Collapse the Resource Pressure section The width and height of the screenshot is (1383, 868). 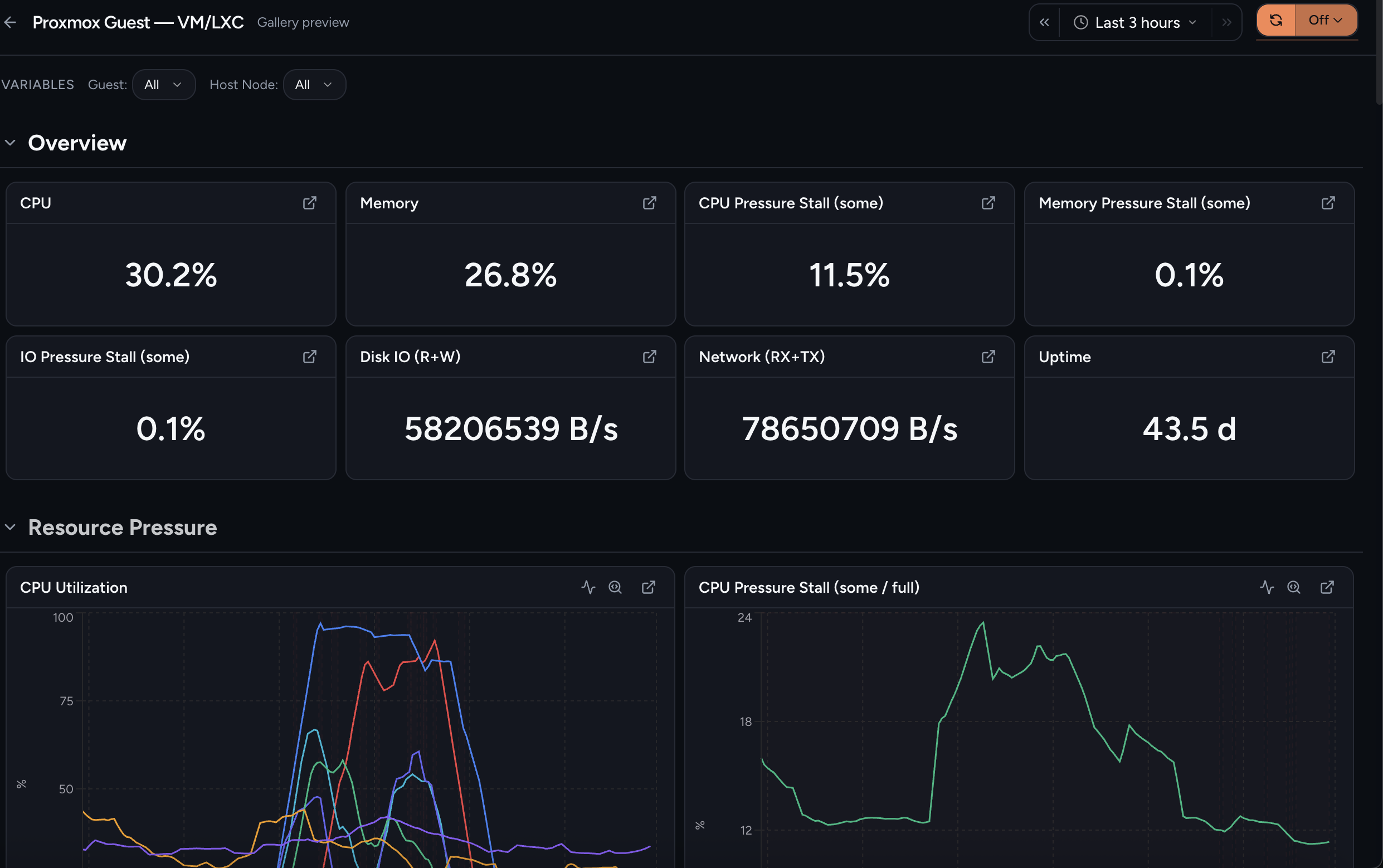coord(11,527)
